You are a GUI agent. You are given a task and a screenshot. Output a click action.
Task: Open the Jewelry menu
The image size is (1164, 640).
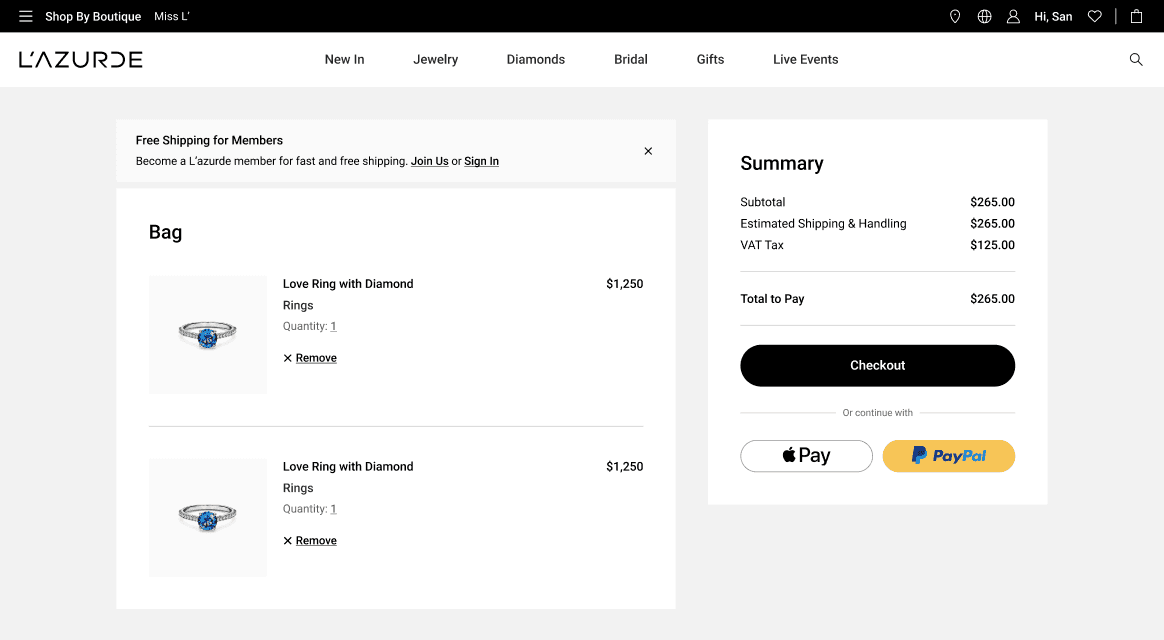coord(435,59)
